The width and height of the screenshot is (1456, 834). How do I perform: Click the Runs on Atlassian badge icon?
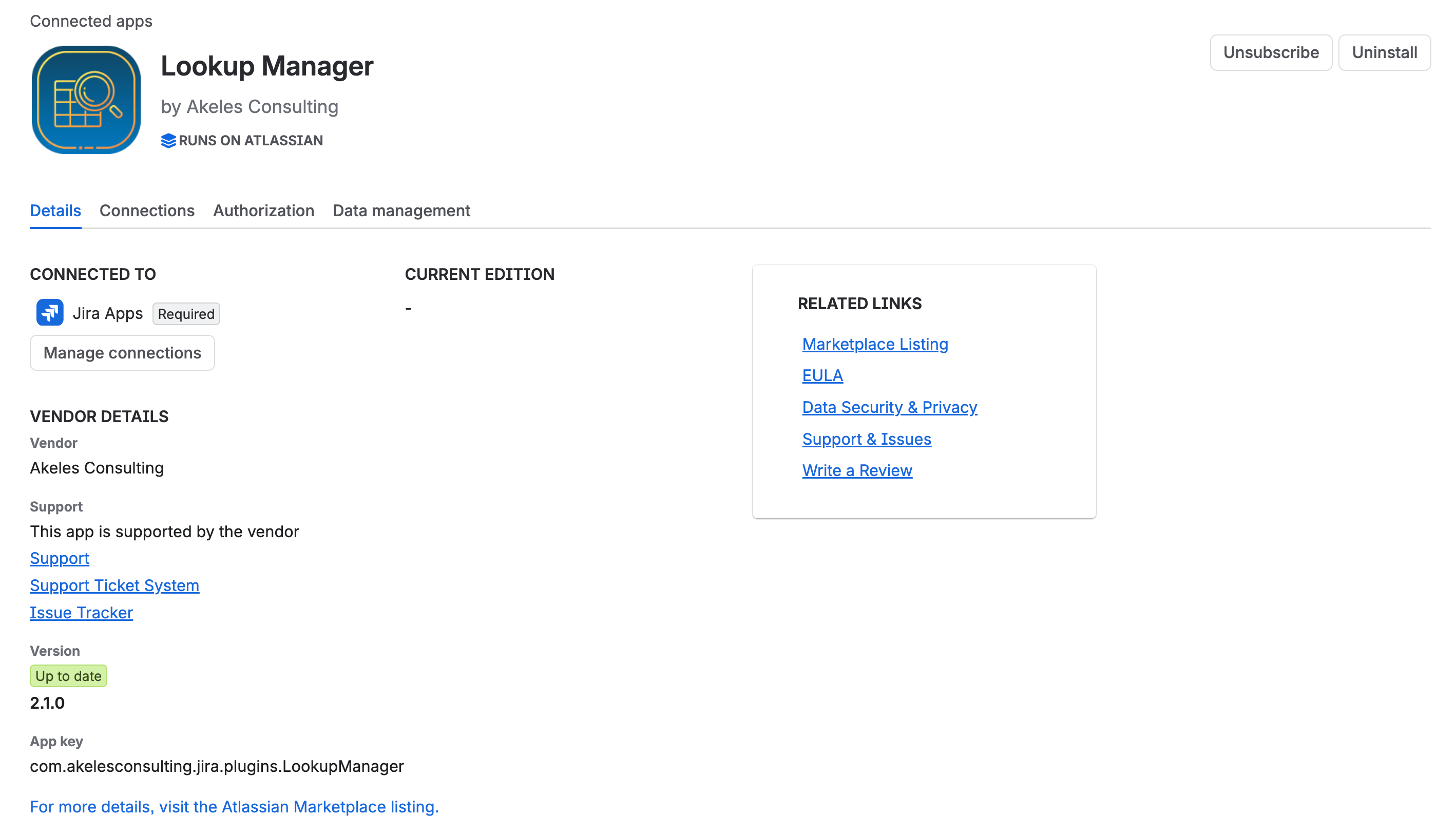coord(168,140)
